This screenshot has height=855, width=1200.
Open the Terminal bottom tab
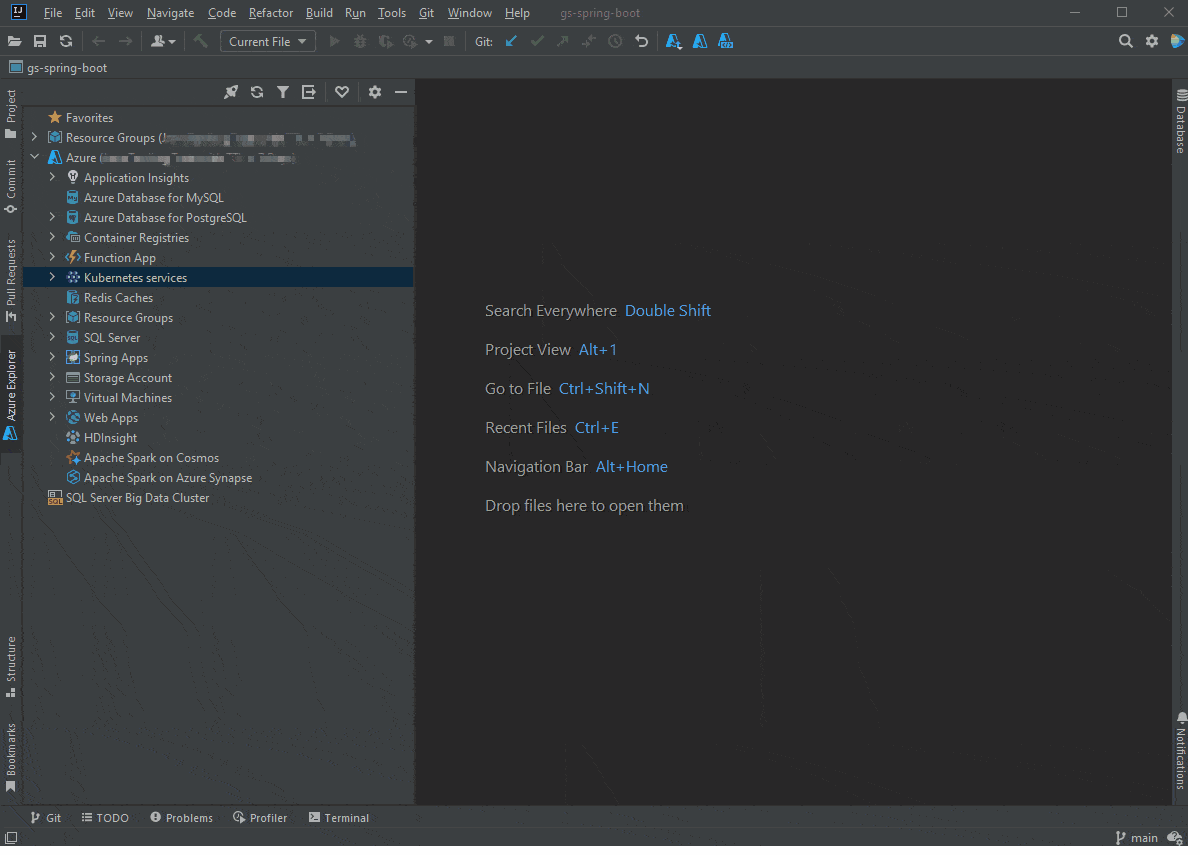tap(339, 818)
